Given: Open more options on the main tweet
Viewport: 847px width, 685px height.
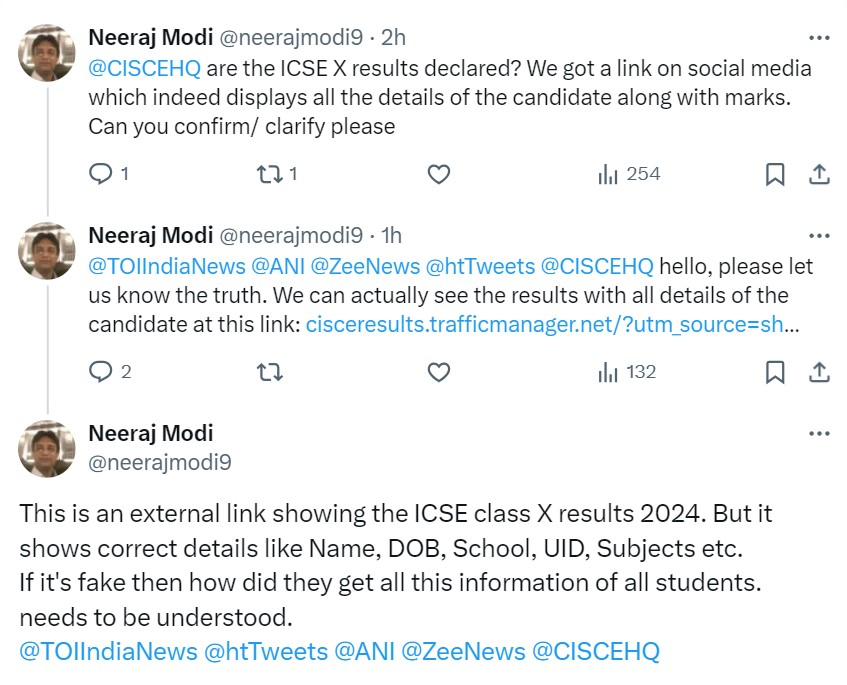Looking at the screenshot, I should click(818, 434).
